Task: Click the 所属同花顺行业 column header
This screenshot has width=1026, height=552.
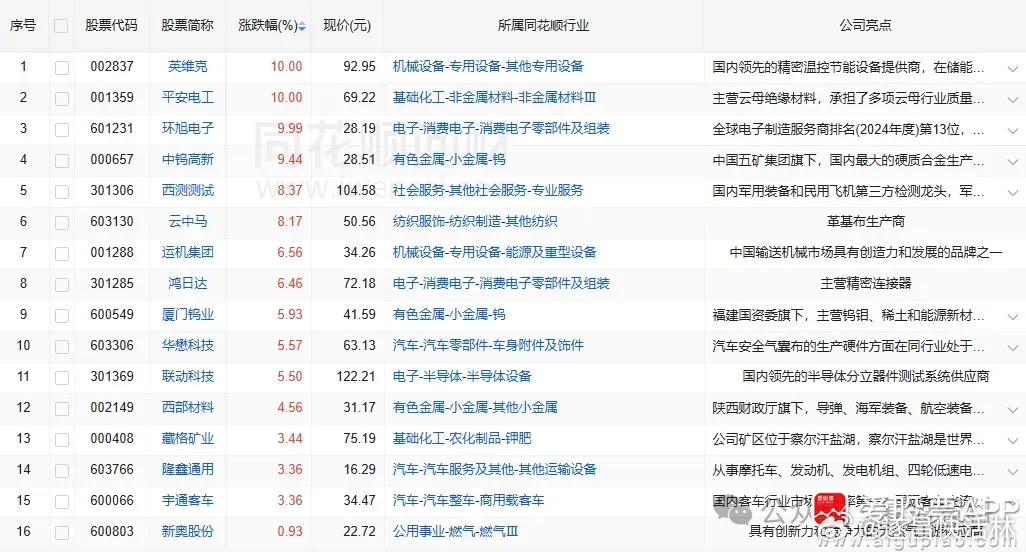Action: coord(543,26)
